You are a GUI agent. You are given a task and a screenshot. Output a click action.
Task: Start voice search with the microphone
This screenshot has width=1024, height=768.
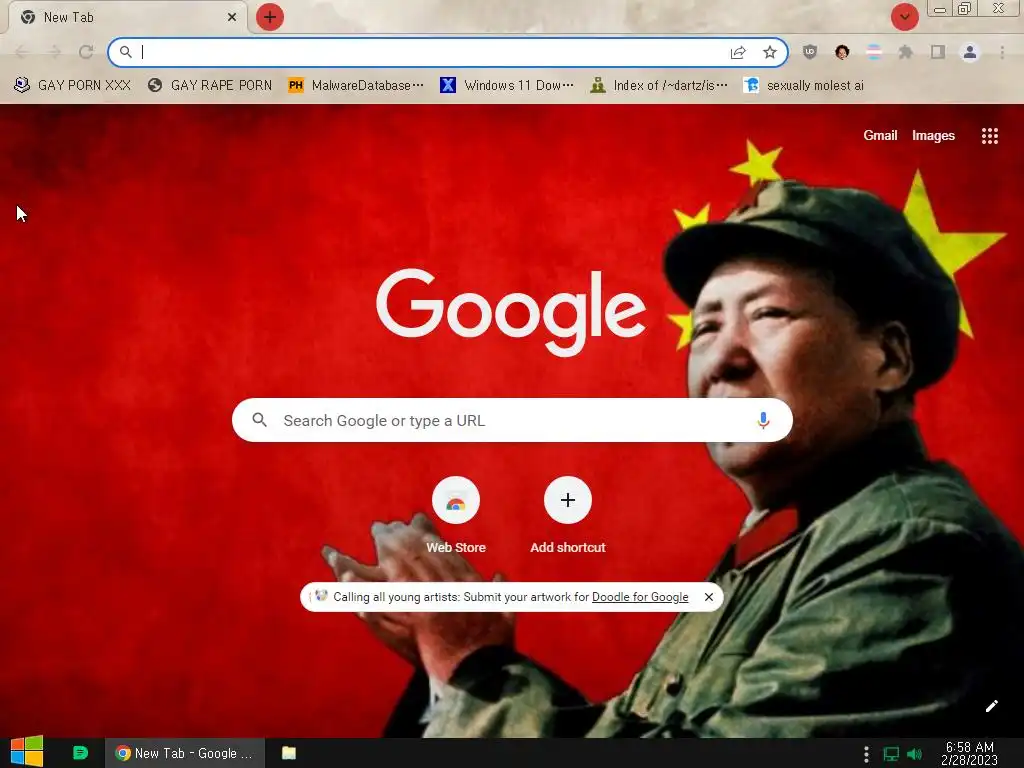pyautogui.click(x=763, y=420)
